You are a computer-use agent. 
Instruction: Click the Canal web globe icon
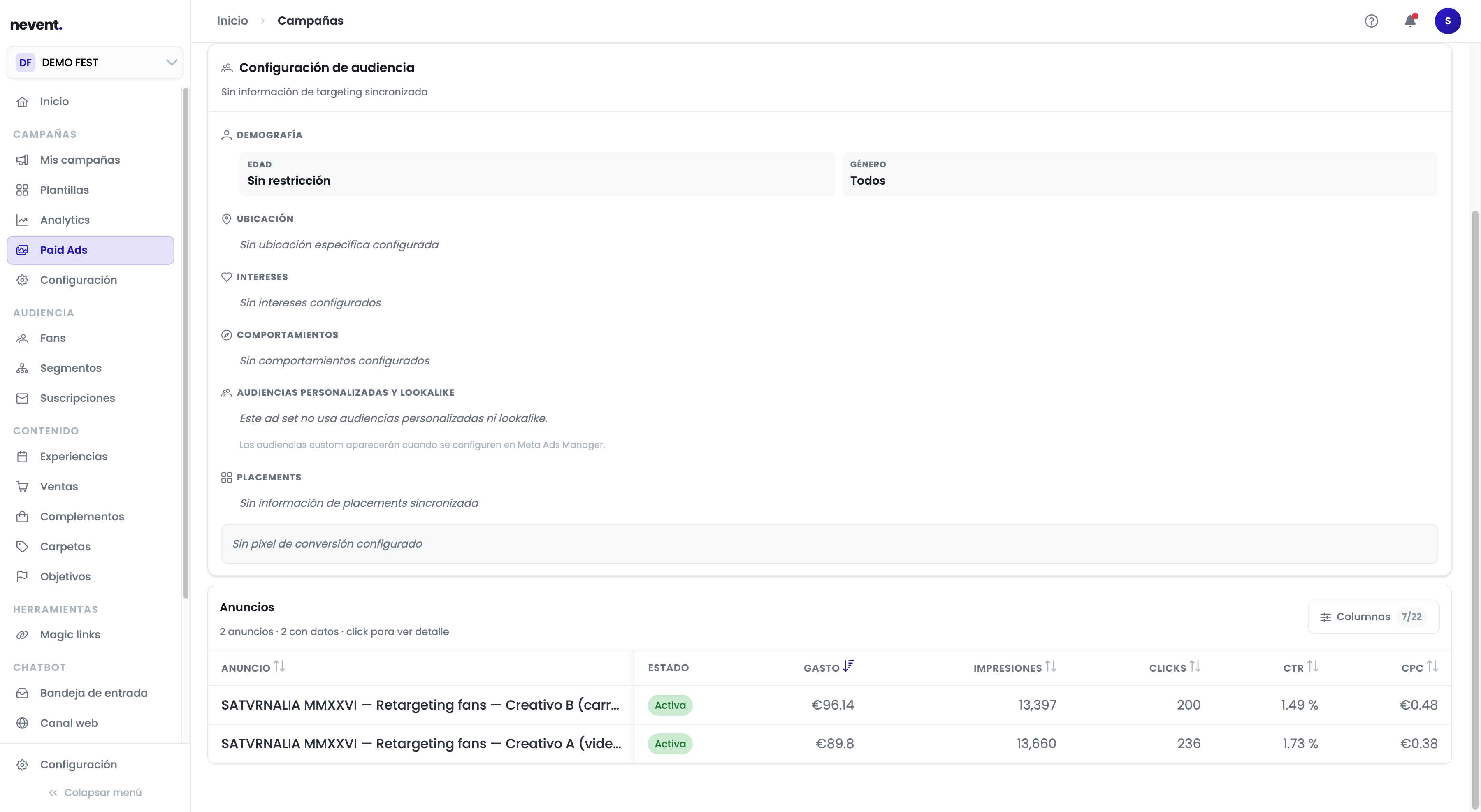23,723
